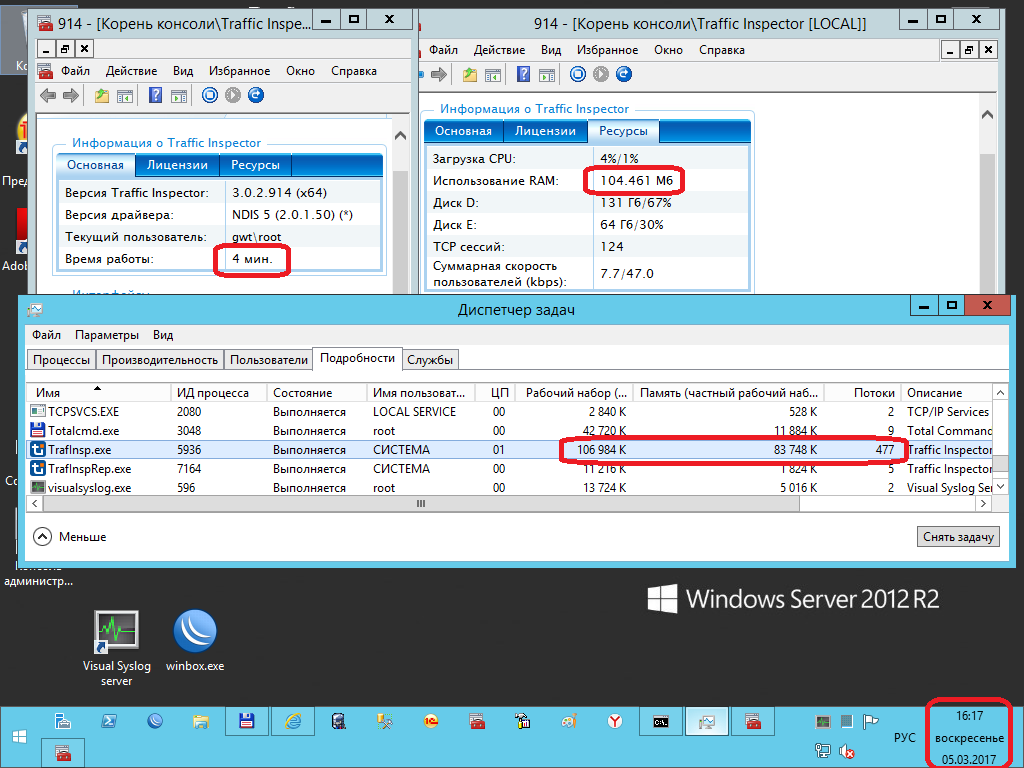Click right scroll arrow of Task Manager list
The height and width of the screenshot is (768, 1024).
point(984,504)
